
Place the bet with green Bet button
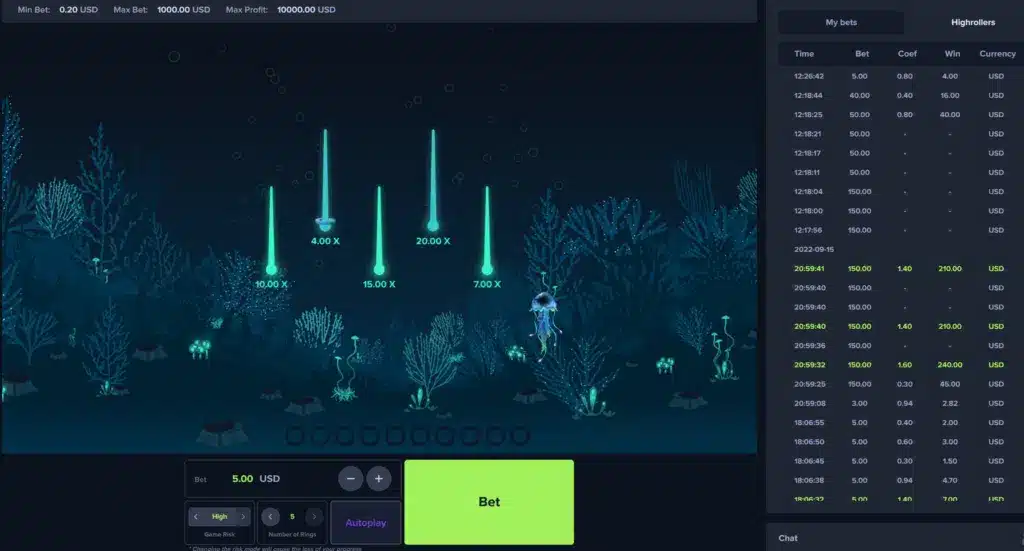489,501
